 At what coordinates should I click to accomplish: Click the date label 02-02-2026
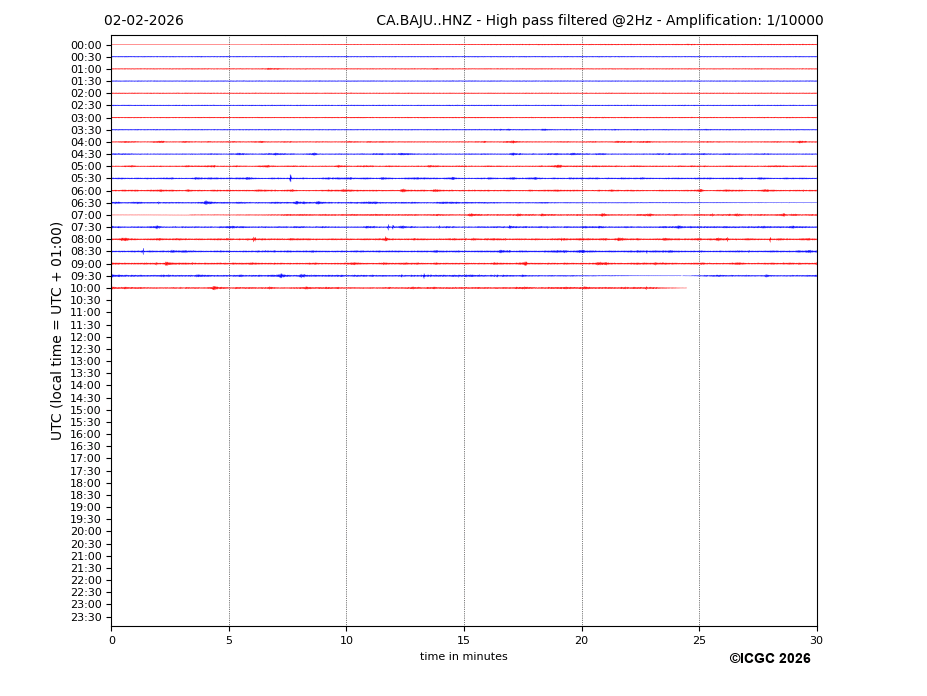coord(143,21)
